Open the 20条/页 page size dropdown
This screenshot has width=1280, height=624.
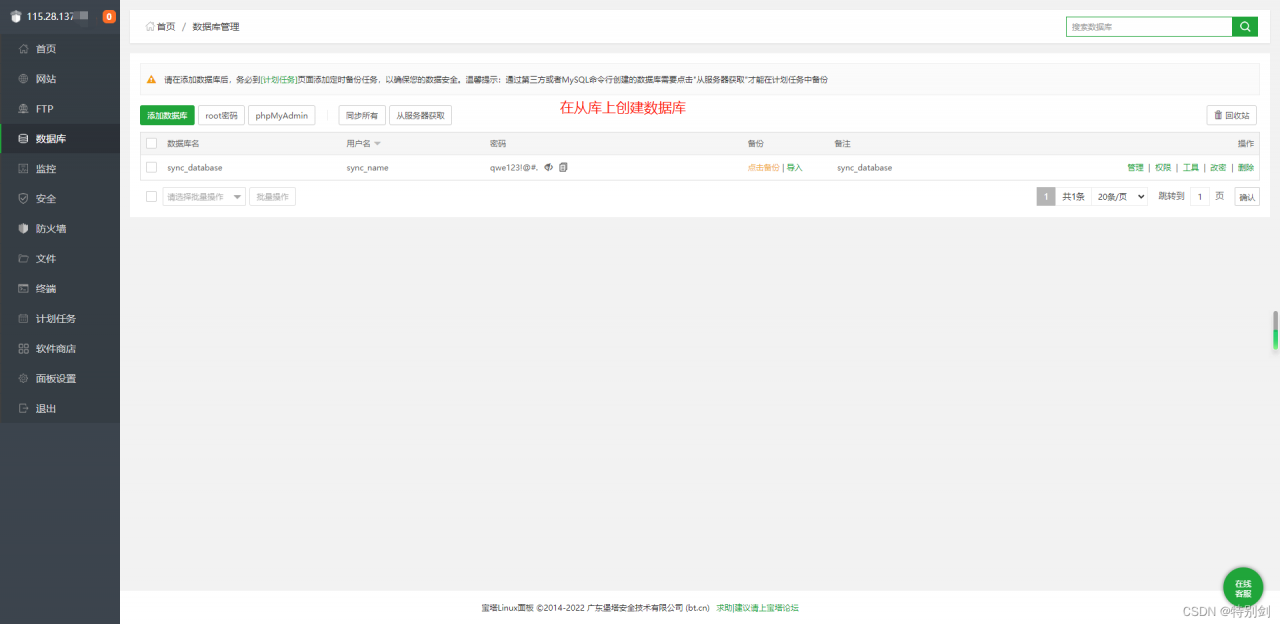[x=1119, y=197]
